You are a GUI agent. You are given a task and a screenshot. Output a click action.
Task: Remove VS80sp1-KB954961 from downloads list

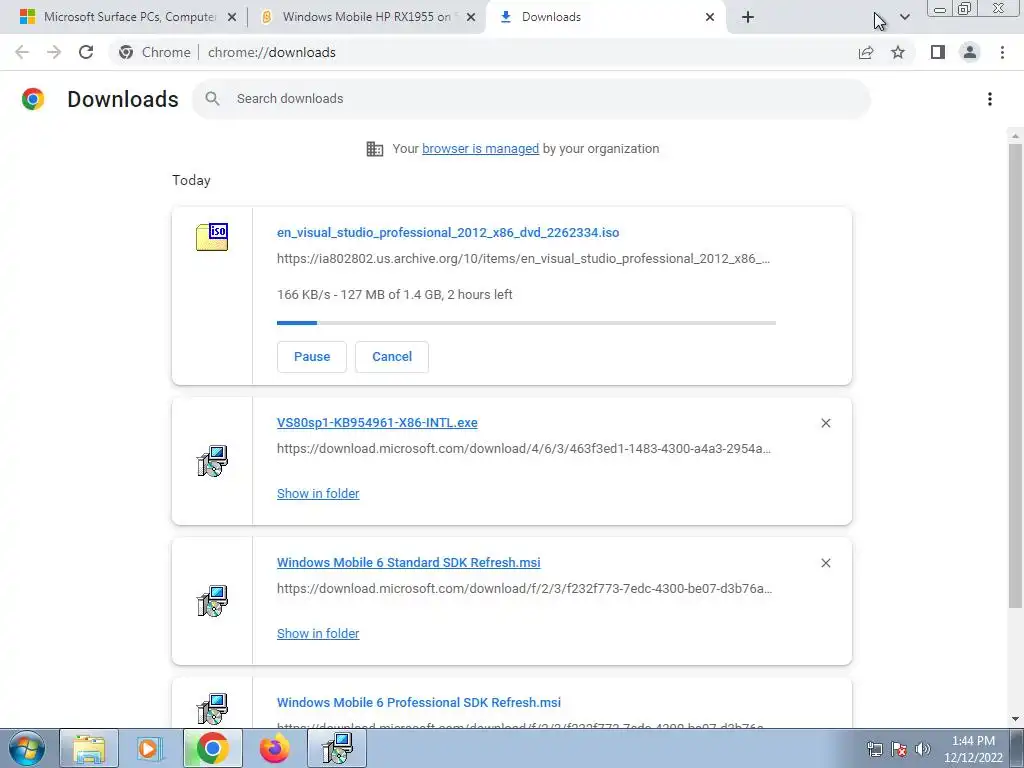(x=825, y=423)
